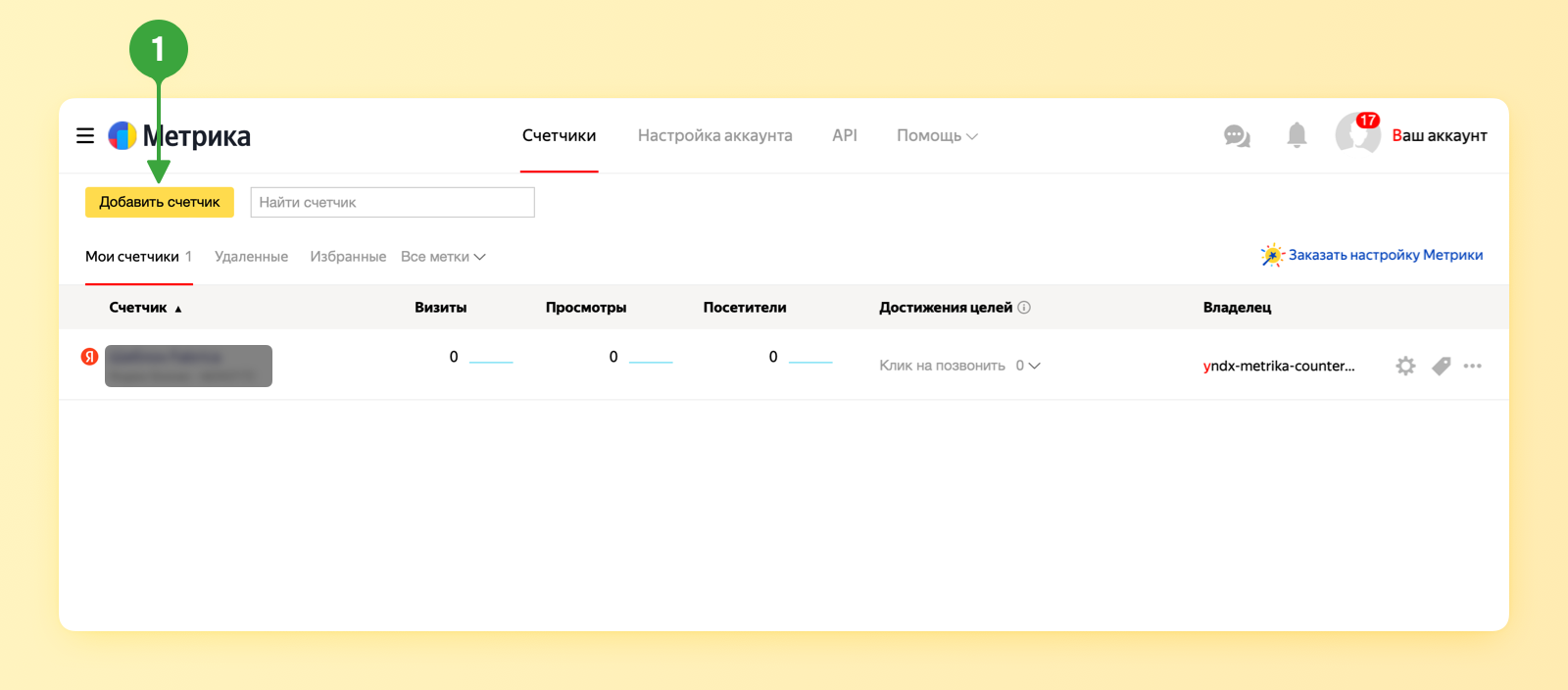Click Заказать настройку Метрики link
The height and width of the screenshot is (690, 1568).
(1385, 255)
